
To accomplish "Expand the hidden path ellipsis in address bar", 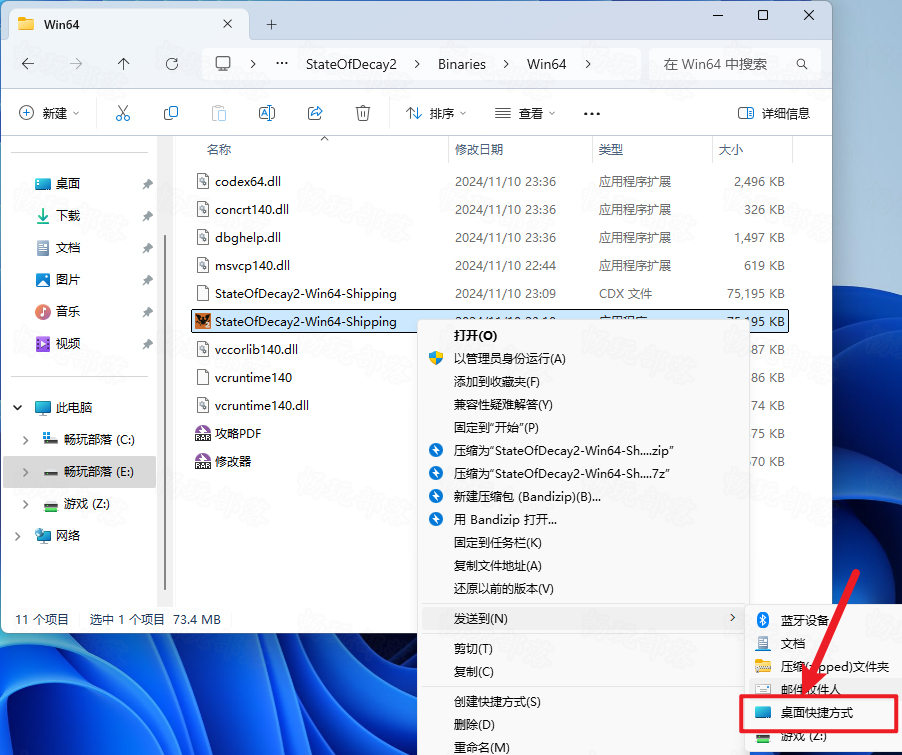I will click(x=282, y=63).
